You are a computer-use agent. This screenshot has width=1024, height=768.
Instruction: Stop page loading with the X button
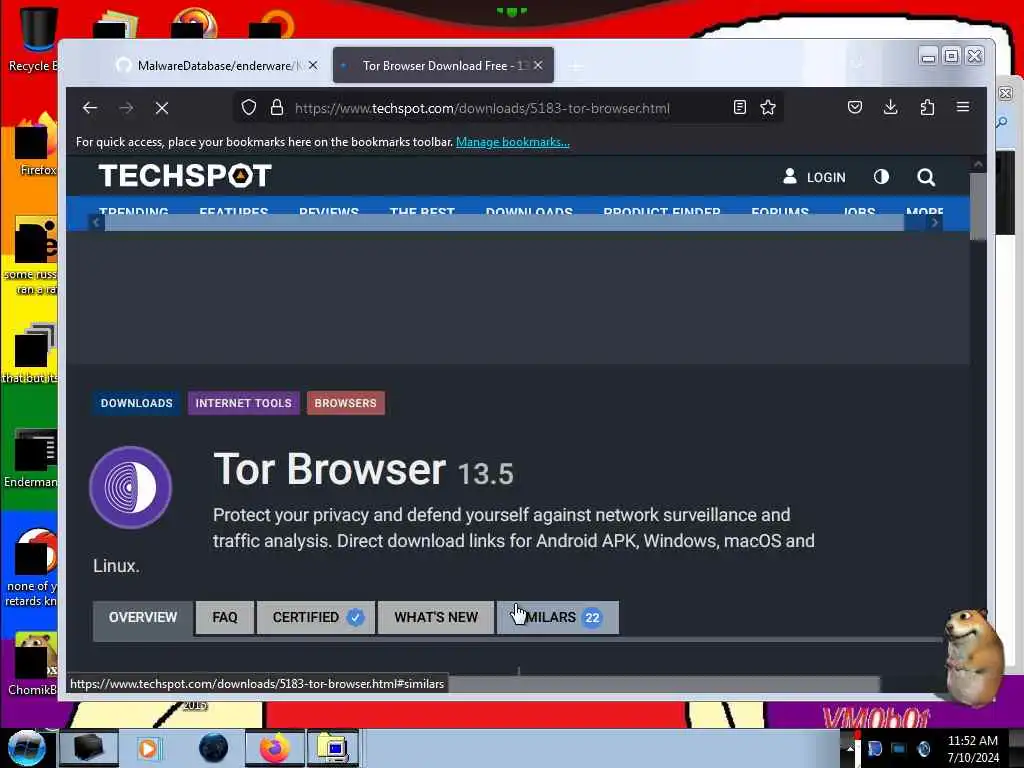[x=162, y=108]
